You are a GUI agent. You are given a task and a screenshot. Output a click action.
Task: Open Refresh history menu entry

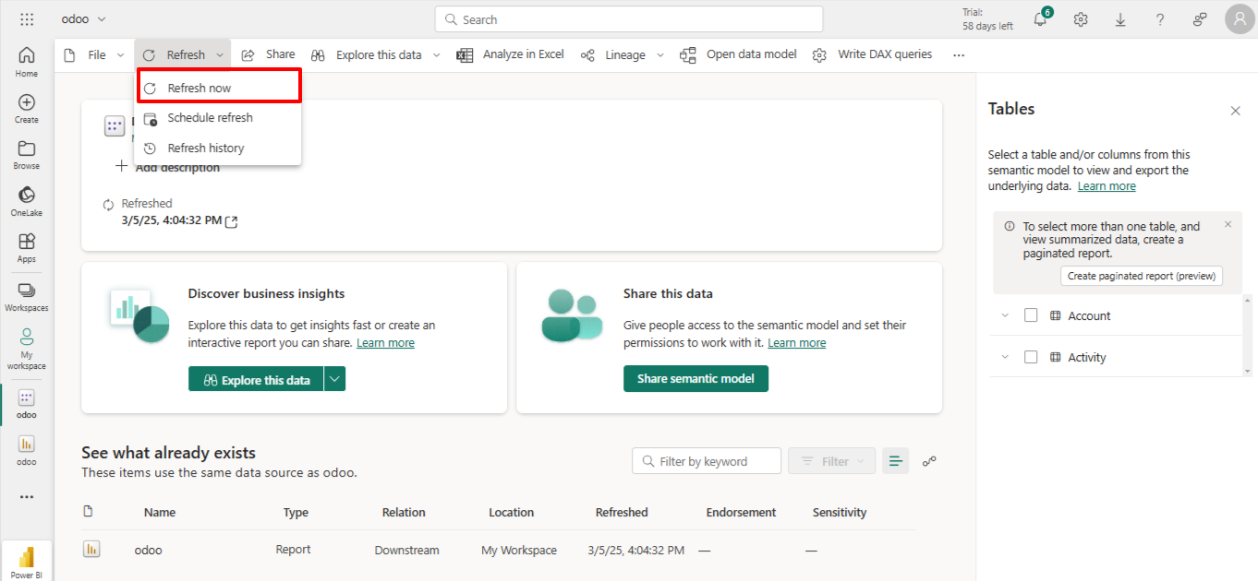pyautogui.click(x=206, y=148)
